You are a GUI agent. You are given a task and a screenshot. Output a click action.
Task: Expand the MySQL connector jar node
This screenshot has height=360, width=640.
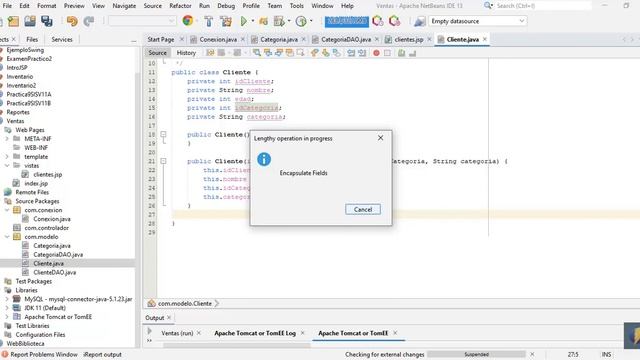click(7, 299)
